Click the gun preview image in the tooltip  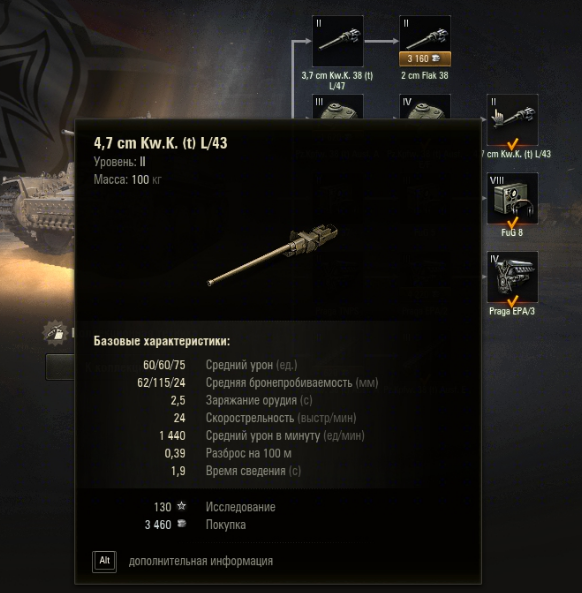(273, 255)
